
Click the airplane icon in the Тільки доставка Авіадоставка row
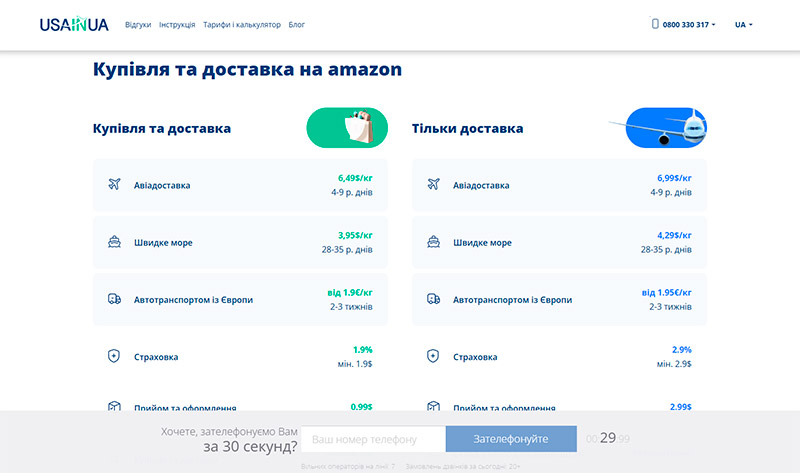(x=434, y=184)
